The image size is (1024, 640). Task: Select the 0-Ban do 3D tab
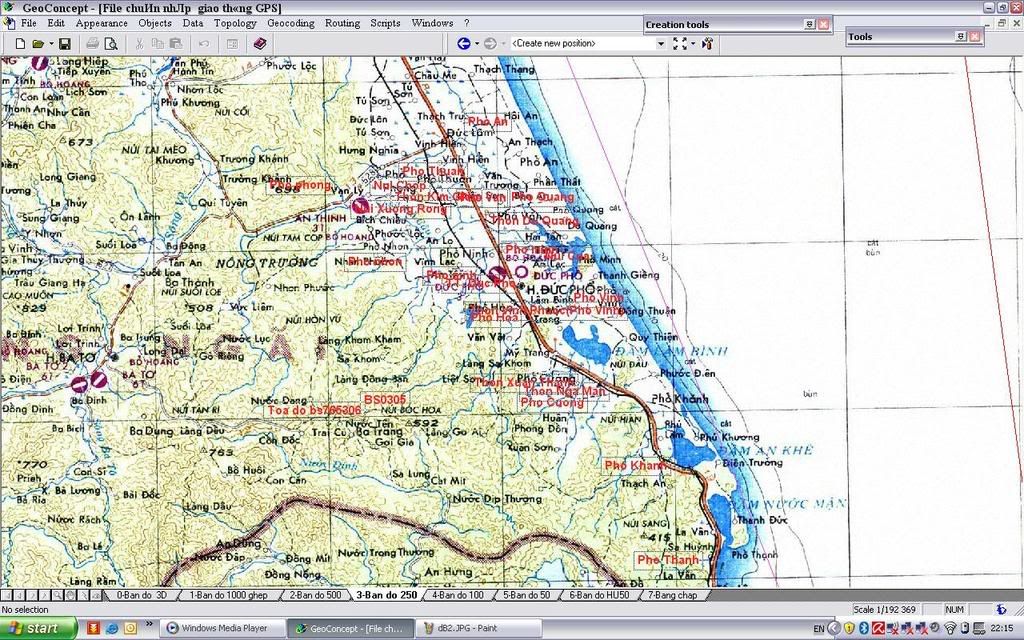pos(141,595)
